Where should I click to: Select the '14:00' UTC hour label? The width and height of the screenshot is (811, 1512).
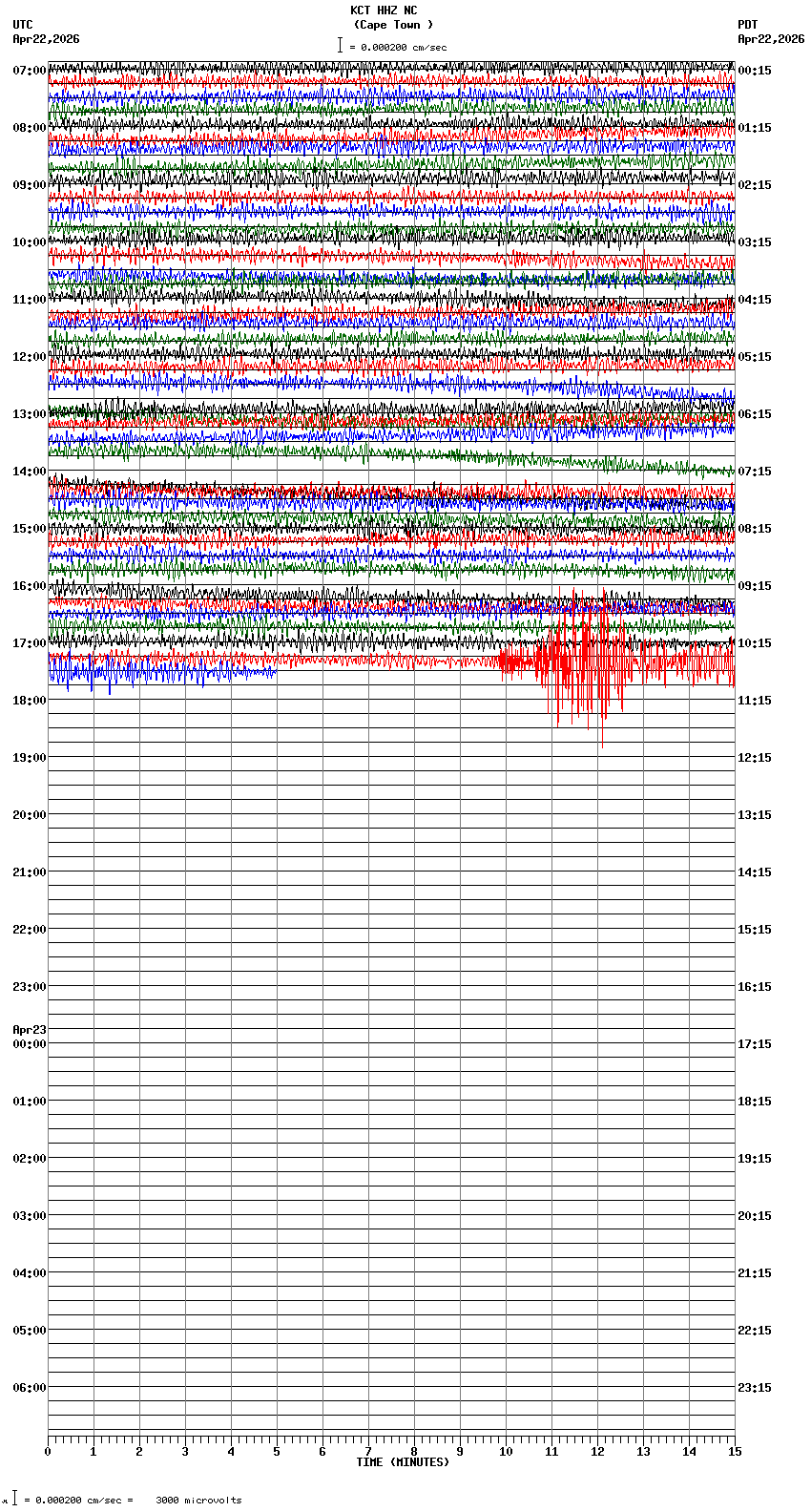pos(30,472)
